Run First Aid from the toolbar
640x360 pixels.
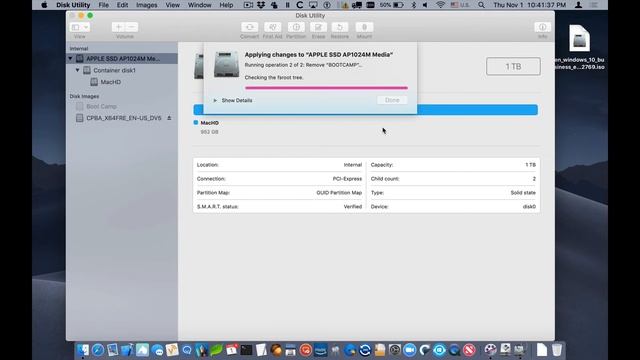click(272, 27)
